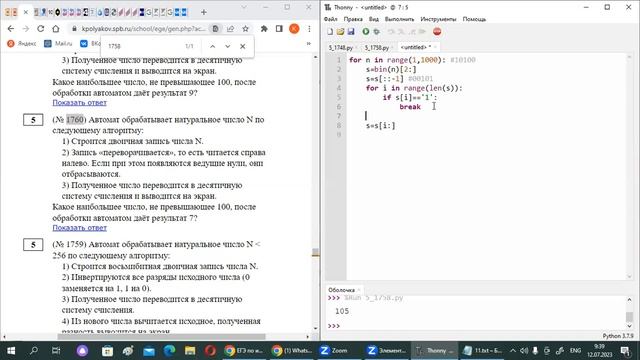Open the Инструменты menu in Thonny

tap(438, 19)
